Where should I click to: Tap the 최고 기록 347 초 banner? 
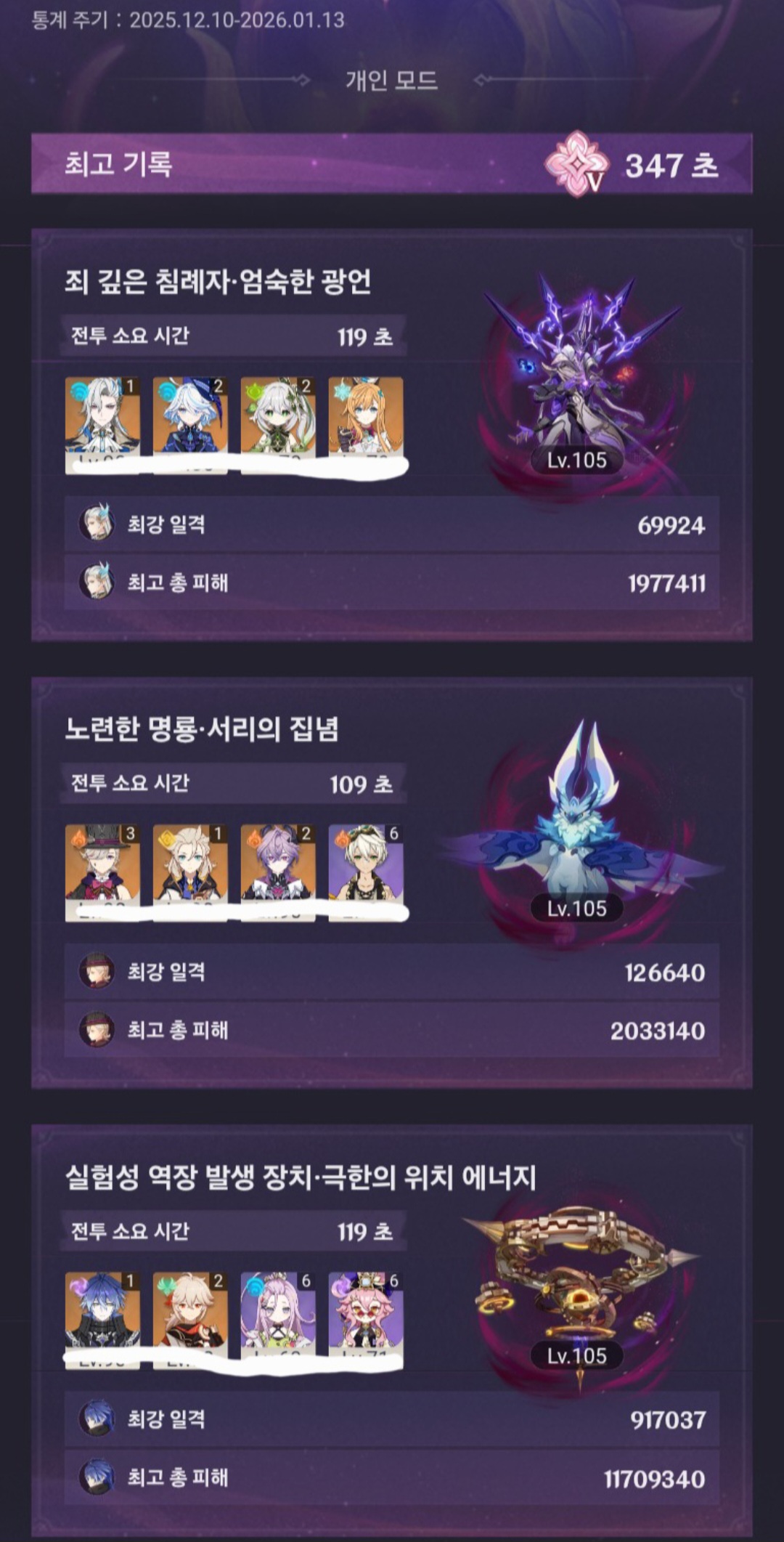392,164
